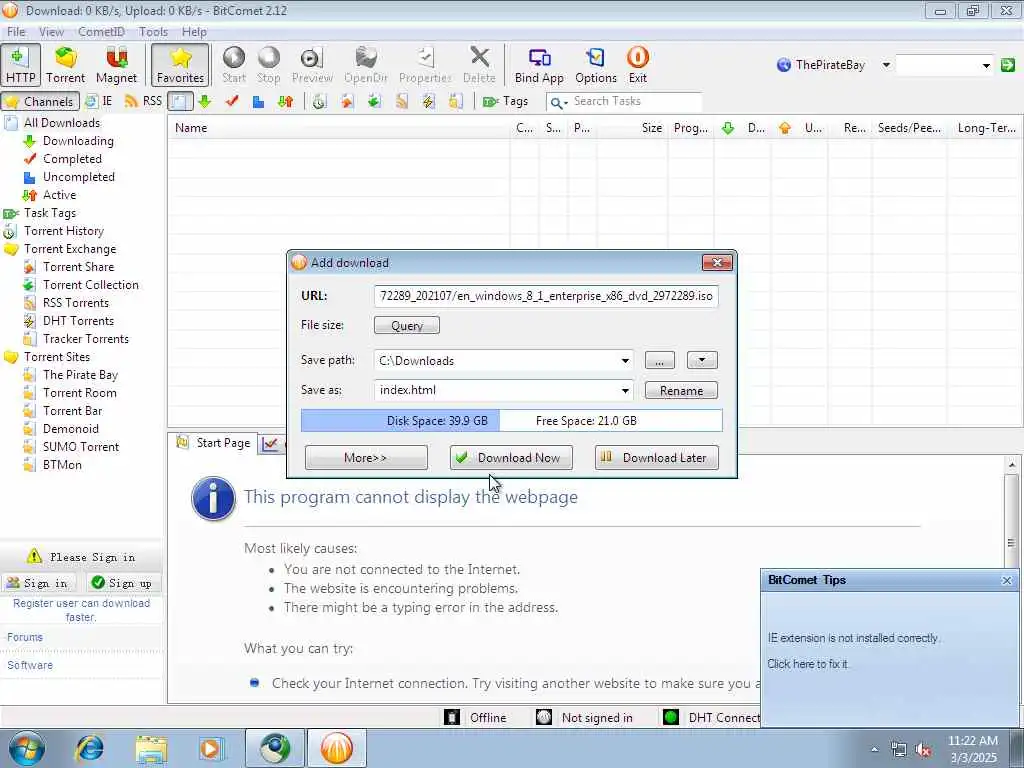Open the Tools menu
This screenshot has width=1024, height=768.
point(153,31)
